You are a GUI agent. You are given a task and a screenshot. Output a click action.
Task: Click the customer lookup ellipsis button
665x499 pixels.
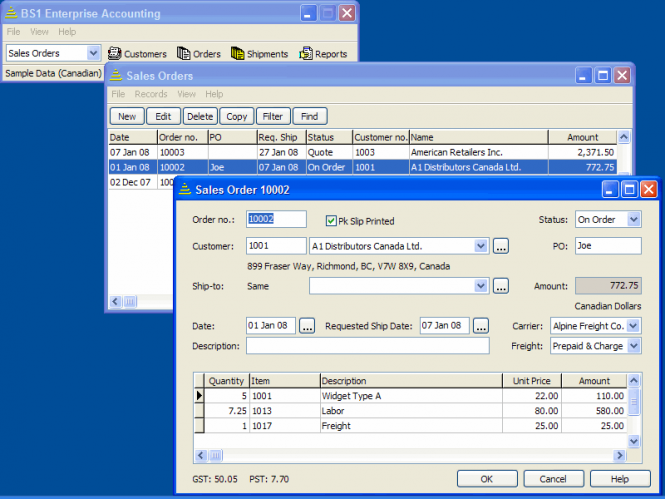coord(501,246)
